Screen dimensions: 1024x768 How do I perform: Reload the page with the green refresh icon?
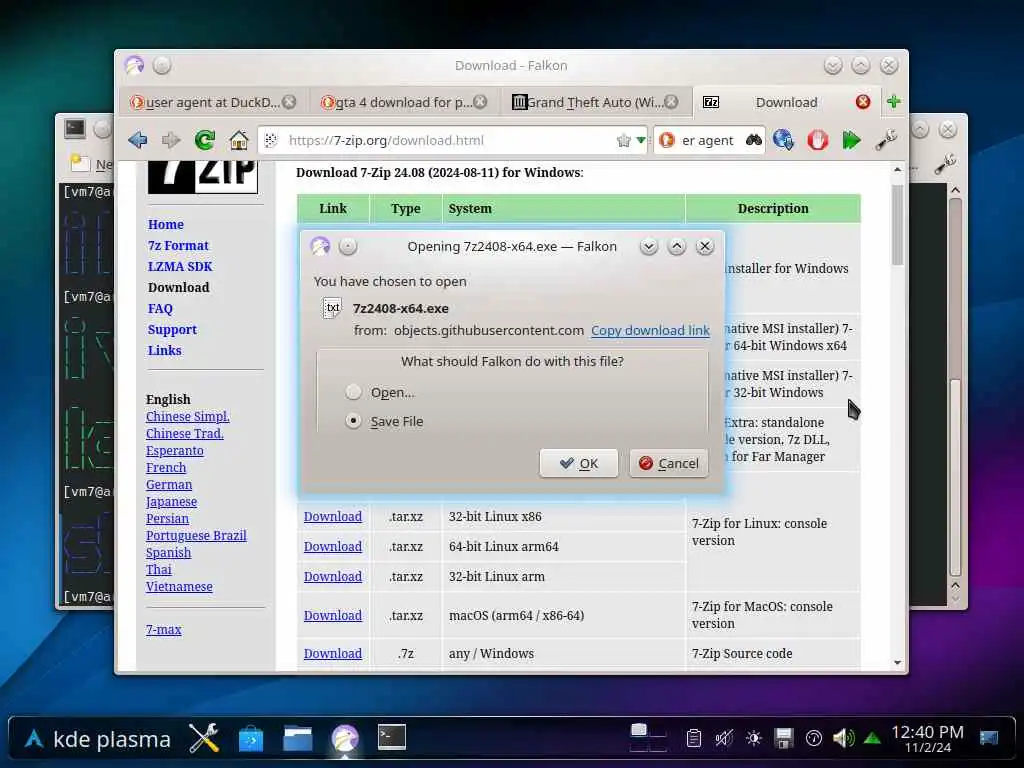(x=204, y=140)
